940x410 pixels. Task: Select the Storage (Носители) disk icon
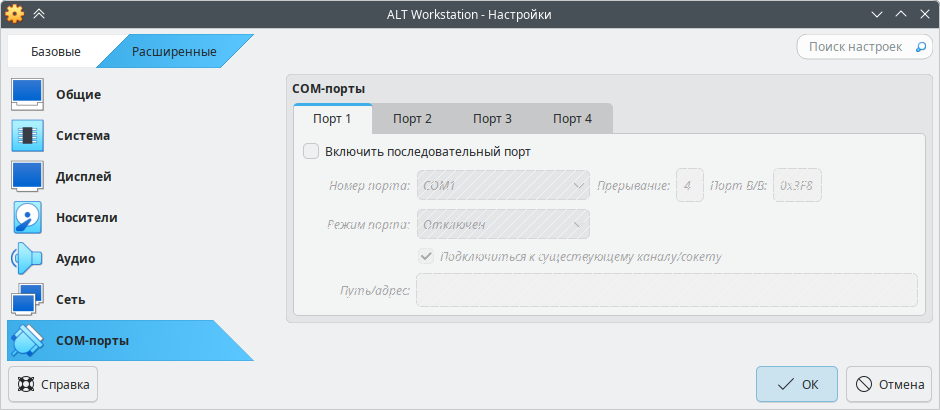27,218
